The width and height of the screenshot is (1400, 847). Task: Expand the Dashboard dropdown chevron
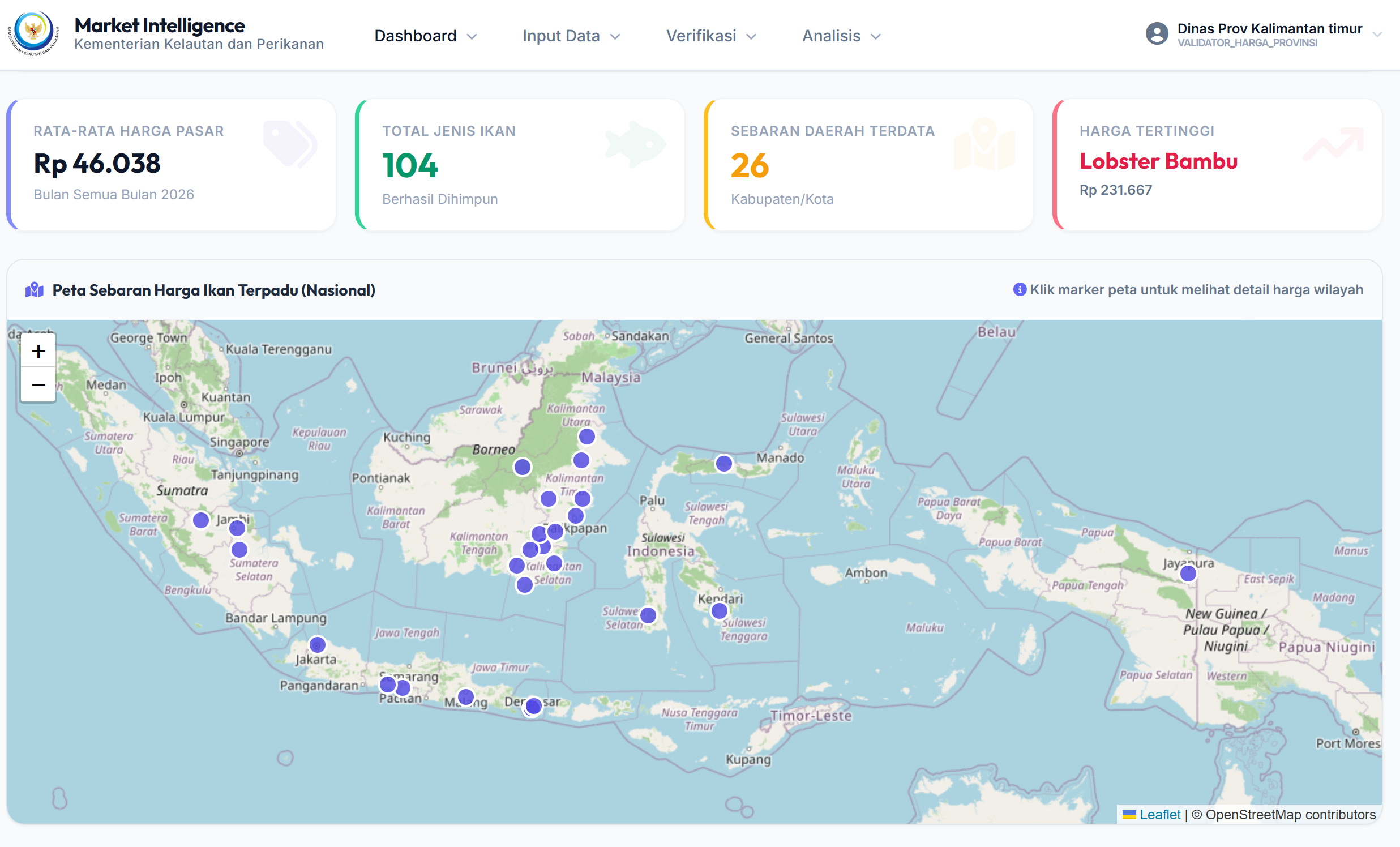click(x=472, y=37)
